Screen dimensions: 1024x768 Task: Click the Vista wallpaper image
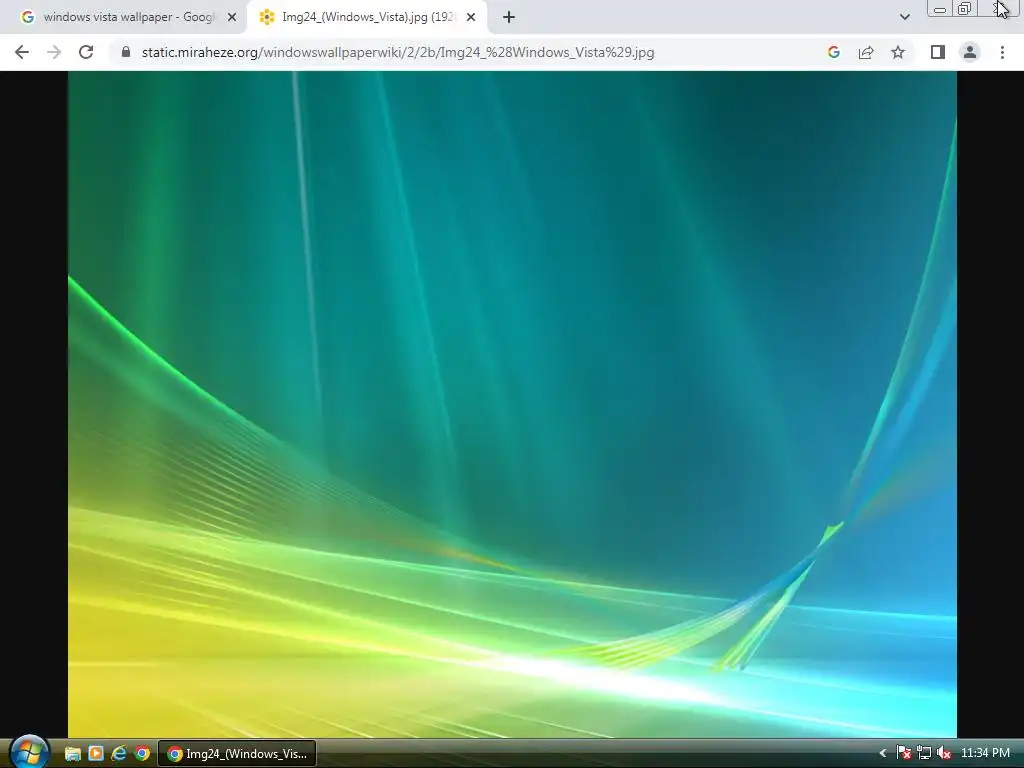click(x=512, y=404)
